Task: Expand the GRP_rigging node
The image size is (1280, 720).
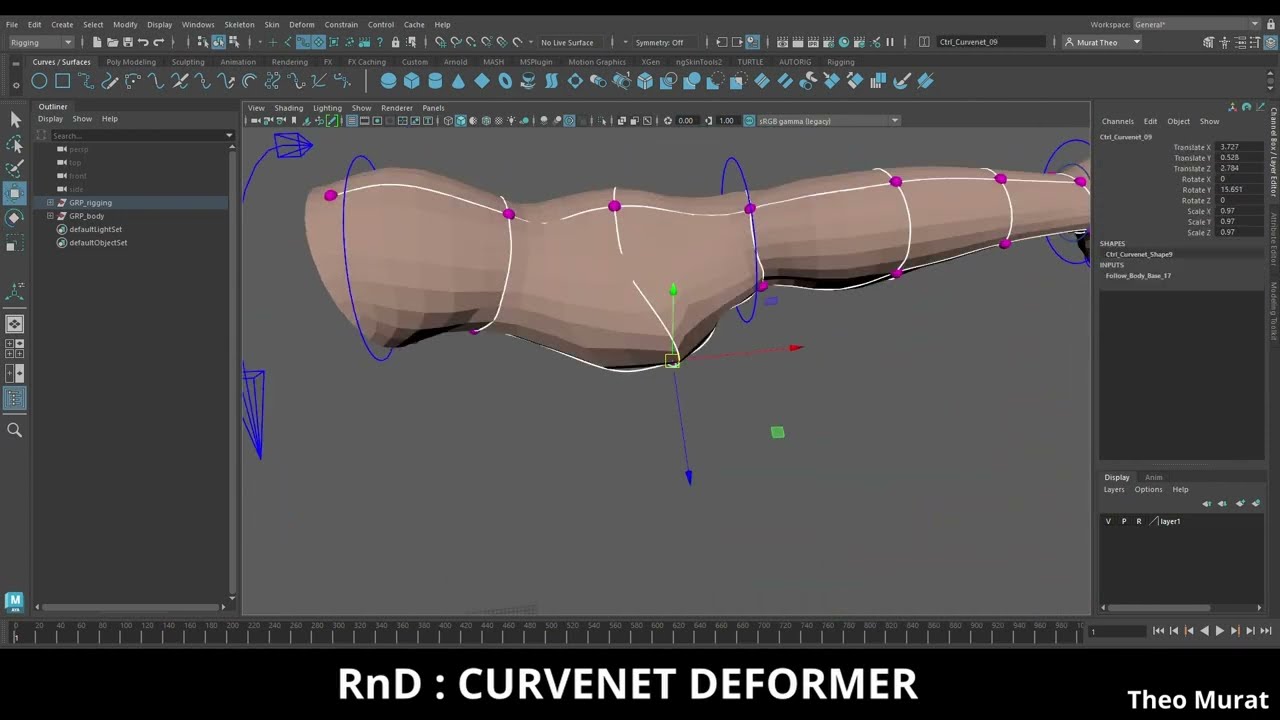Action: [50, 203]
